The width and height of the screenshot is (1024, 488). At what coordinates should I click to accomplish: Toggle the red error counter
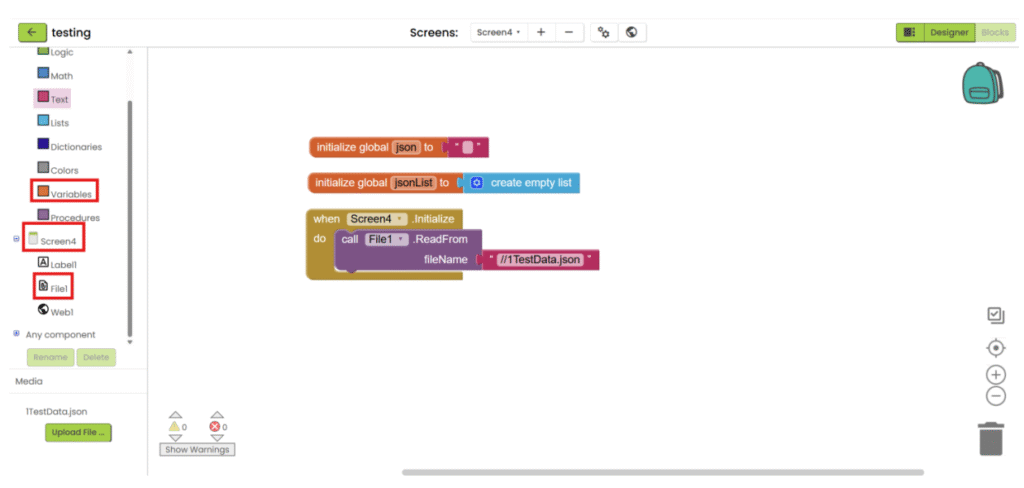(217, 426)
